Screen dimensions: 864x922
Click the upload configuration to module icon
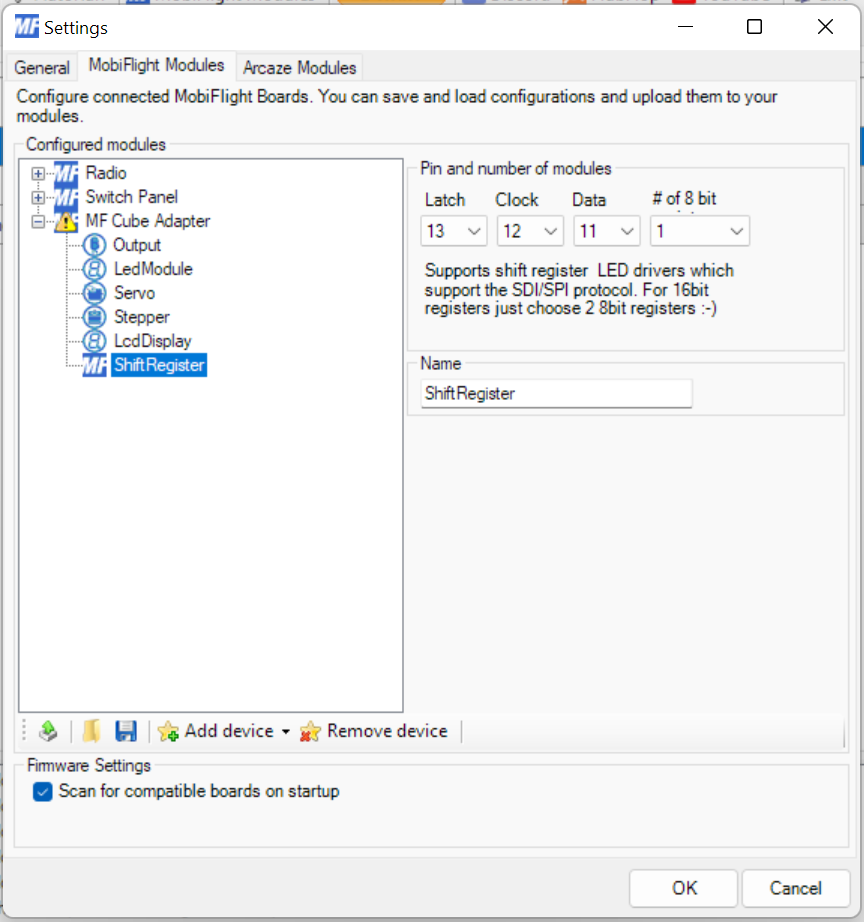tap(48, 731)
